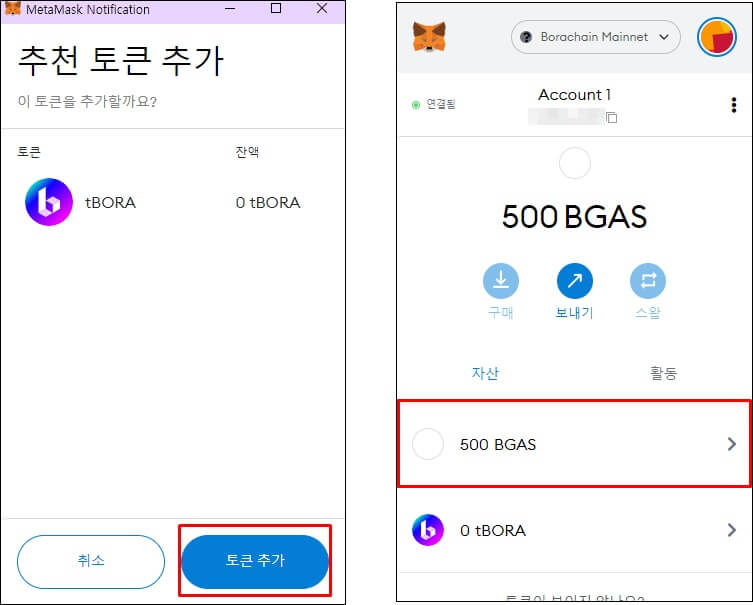The image size is (753, 605).
Task: Click the tBORA logo in notification window
Action: coord(49,202)
